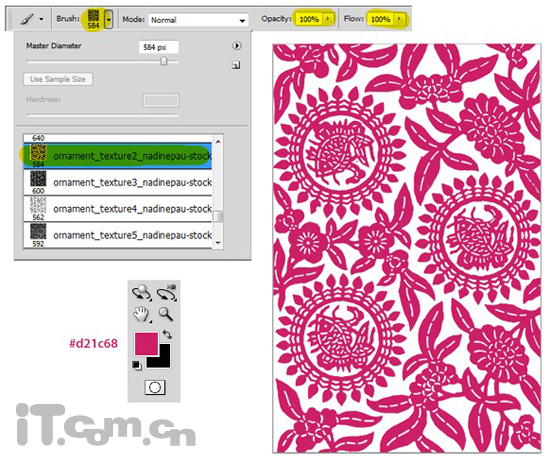Screen dimensions: 550x463
Task: Open the Opacity slider arrow
Action: [x=328, y=19]
